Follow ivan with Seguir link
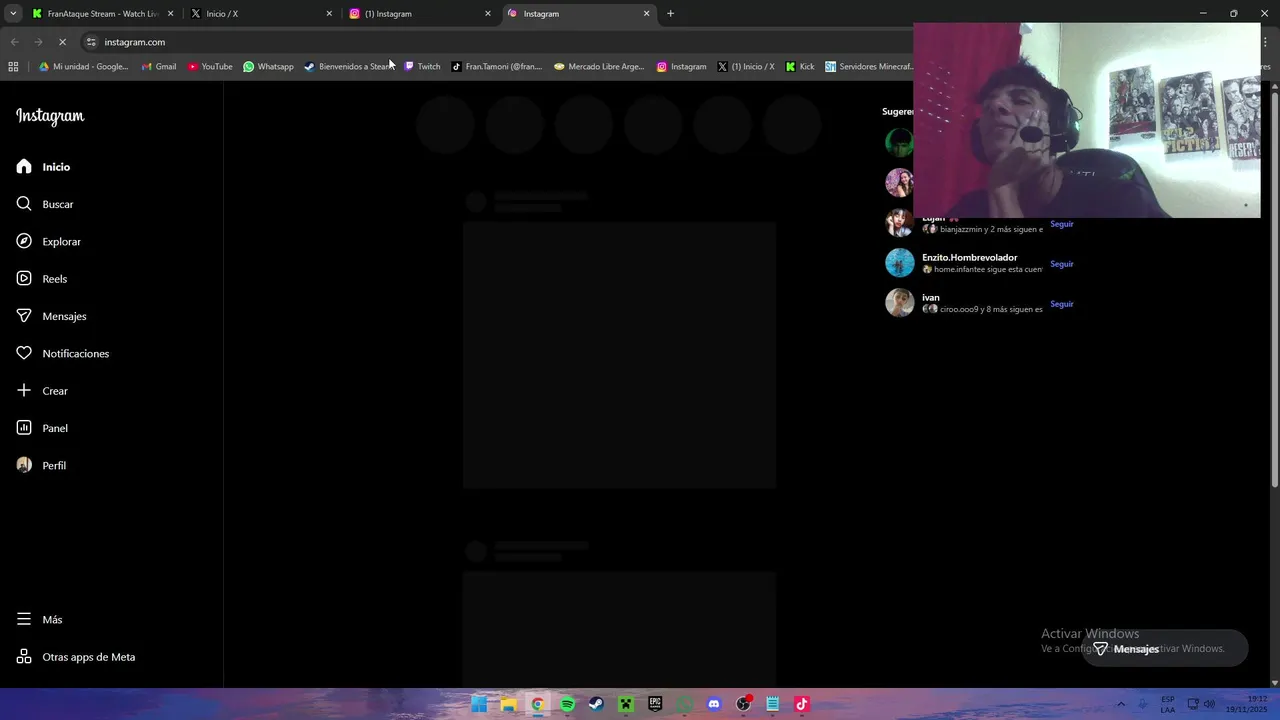 pyautogui.click(x=1061, y=304)
